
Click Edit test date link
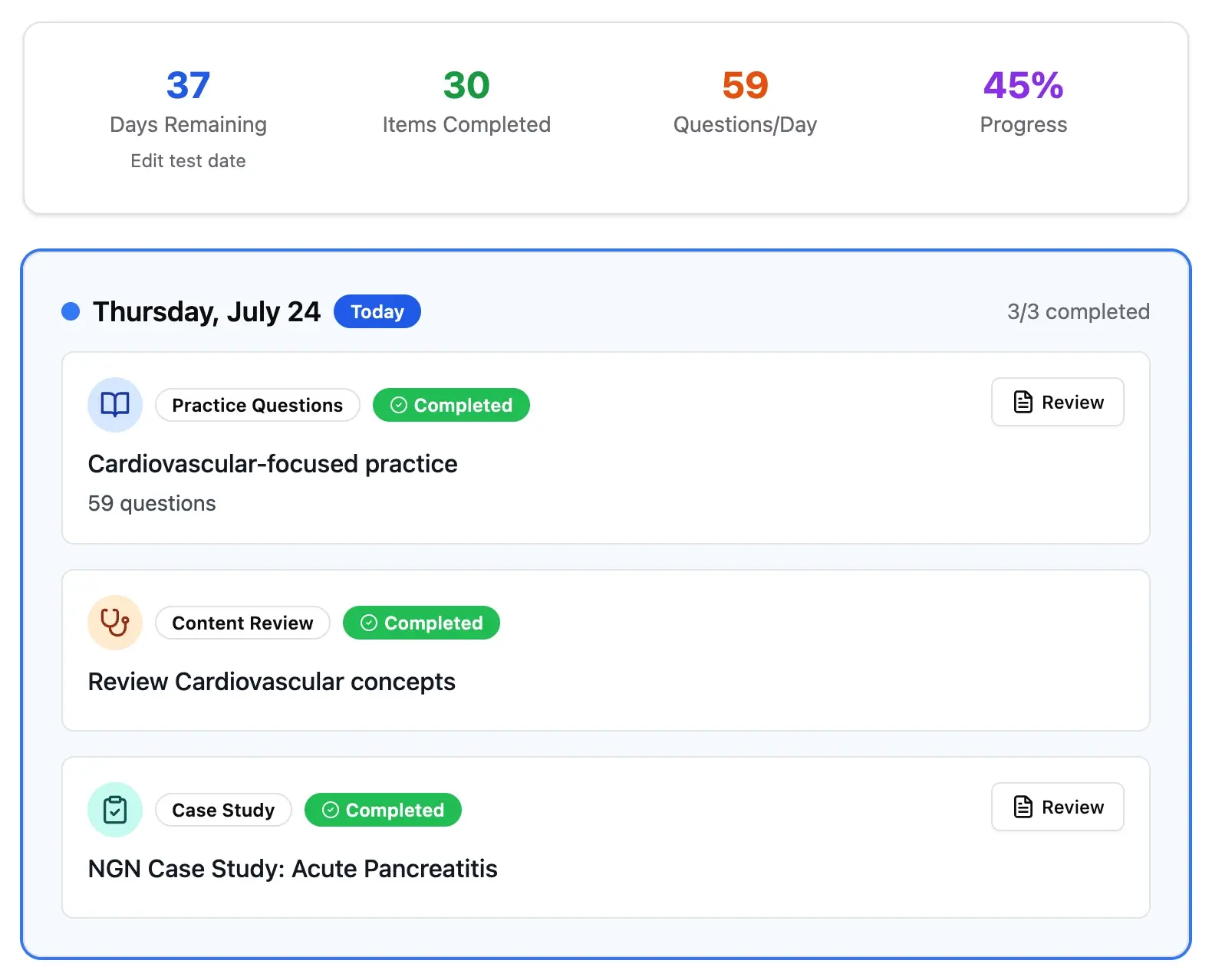188,161
